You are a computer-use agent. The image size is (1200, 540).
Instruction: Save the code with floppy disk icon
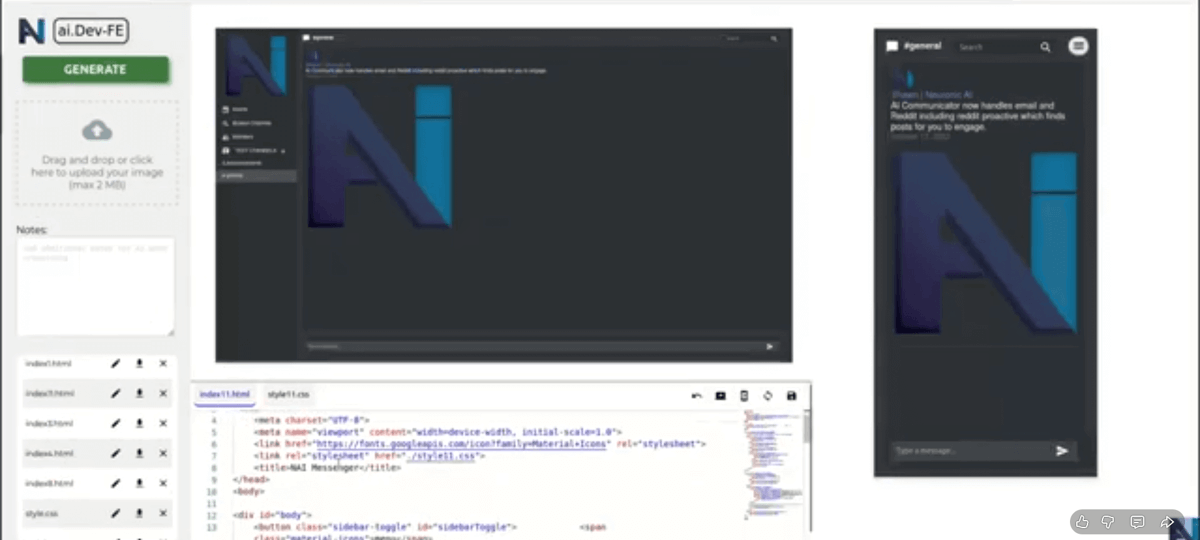[791, 396]
